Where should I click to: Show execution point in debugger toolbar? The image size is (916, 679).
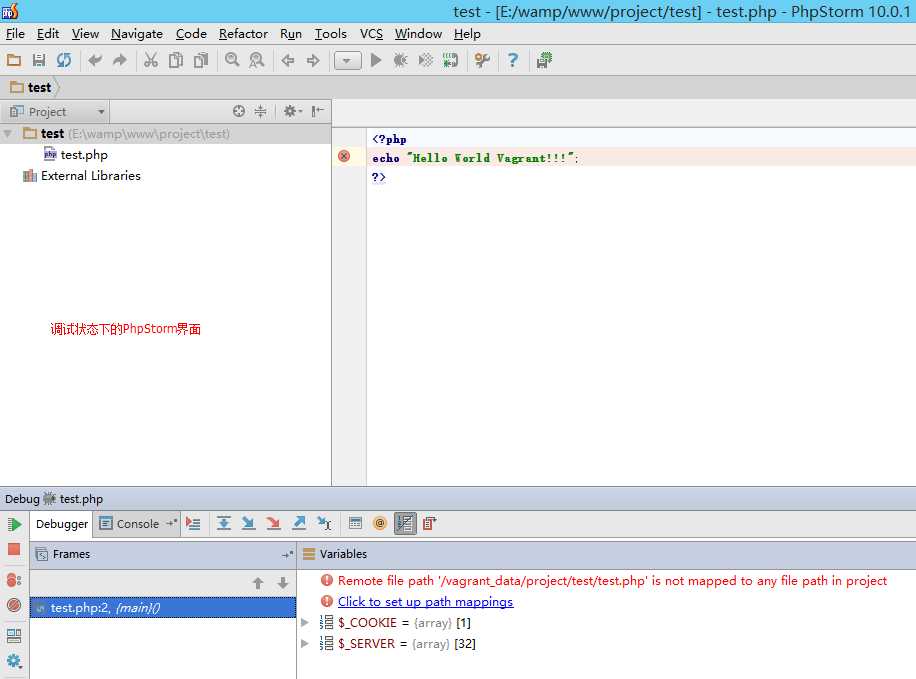tap(193, 524)
